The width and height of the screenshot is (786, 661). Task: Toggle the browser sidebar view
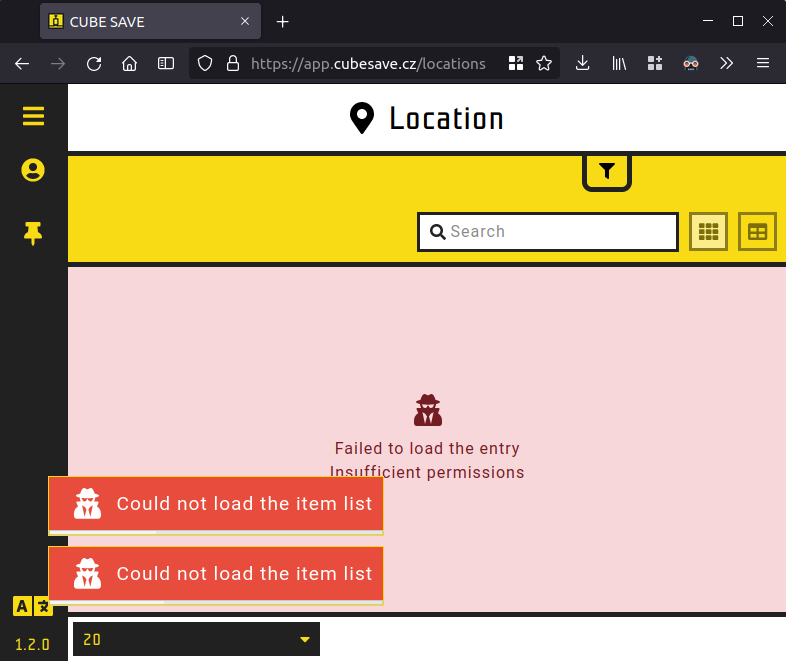[166, 63]
